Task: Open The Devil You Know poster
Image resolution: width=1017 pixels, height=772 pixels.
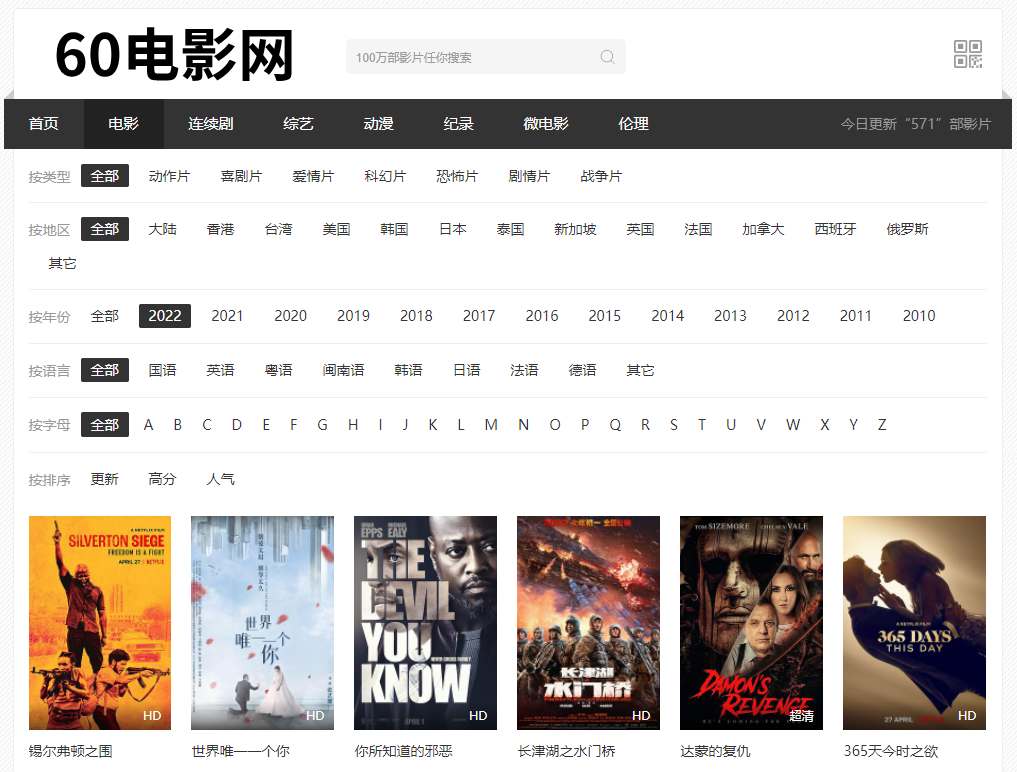Action: click(x=425, y=623)
